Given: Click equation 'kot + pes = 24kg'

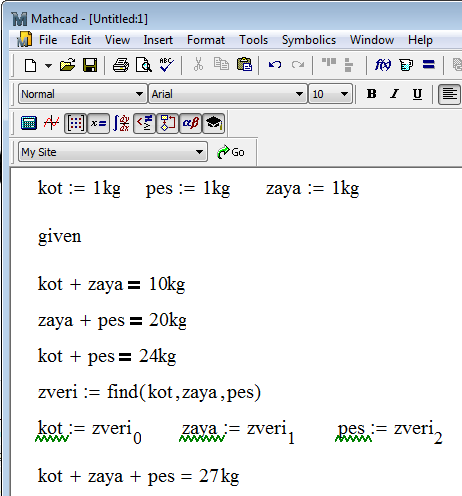Looking at the screenshot, I should coord(107,356).
